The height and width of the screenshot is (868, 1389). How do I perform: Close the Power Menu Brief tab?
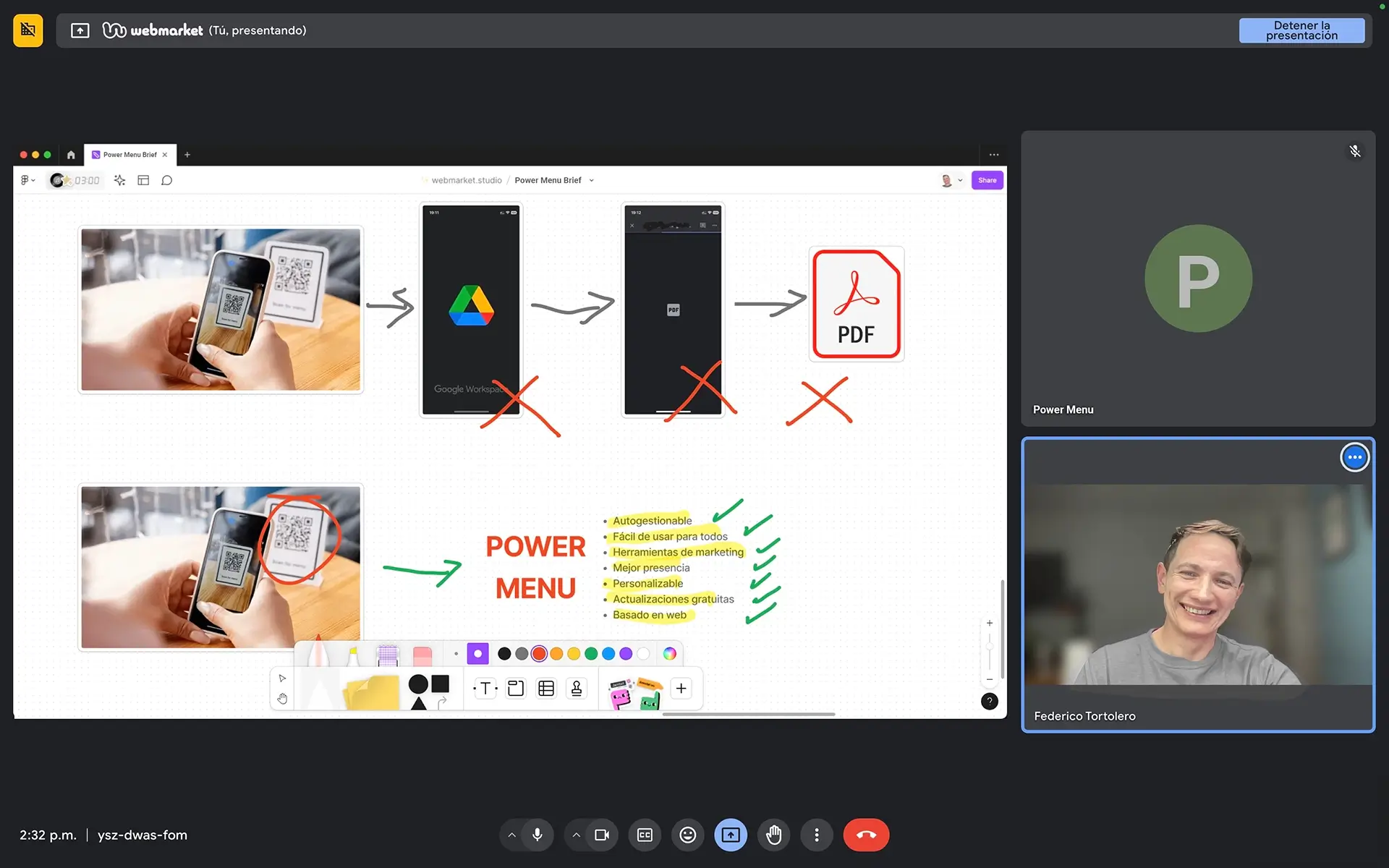point(165,155)
